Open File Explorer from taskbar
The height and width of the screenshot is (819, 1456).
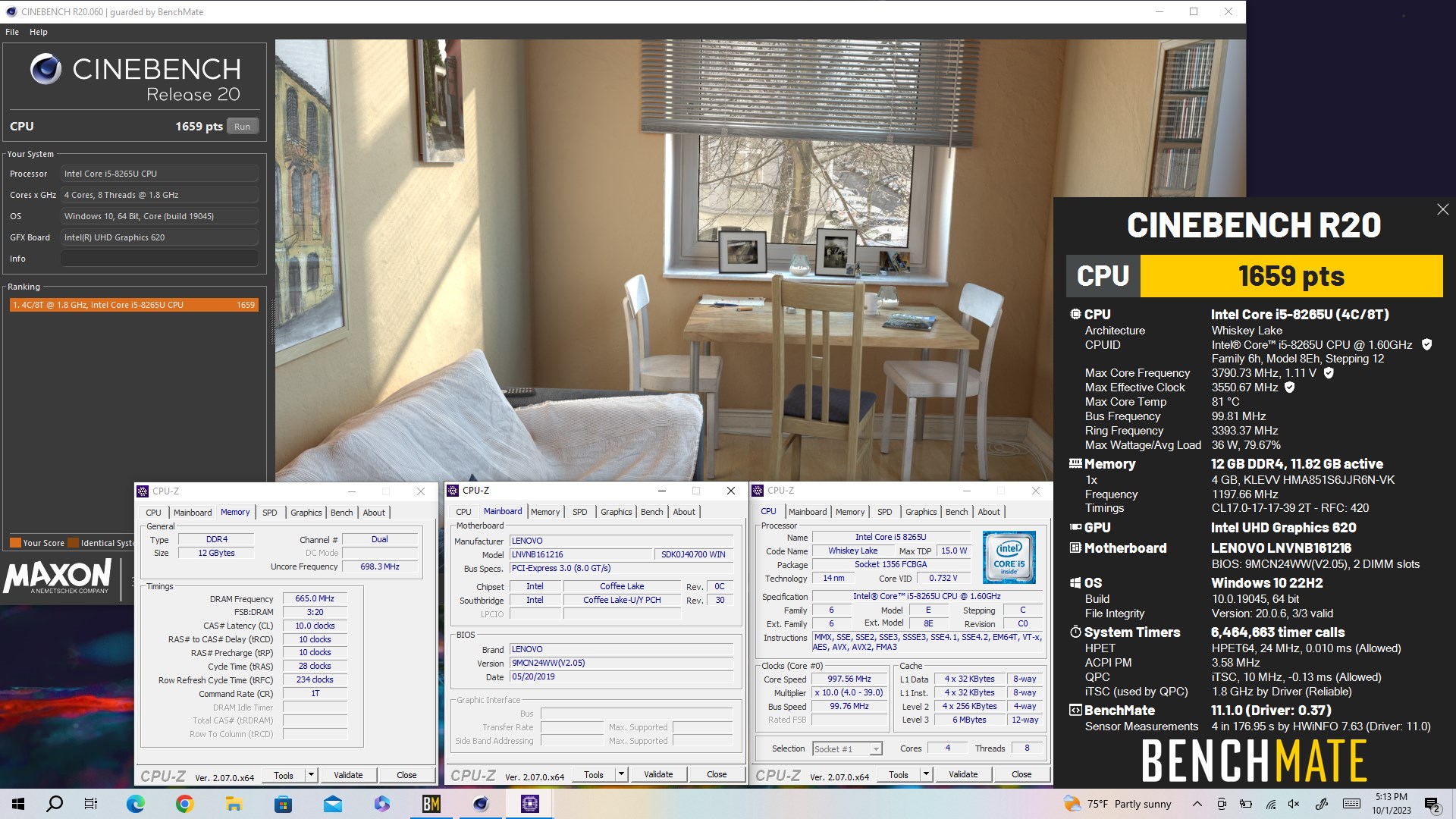click(x=234, y=804)
